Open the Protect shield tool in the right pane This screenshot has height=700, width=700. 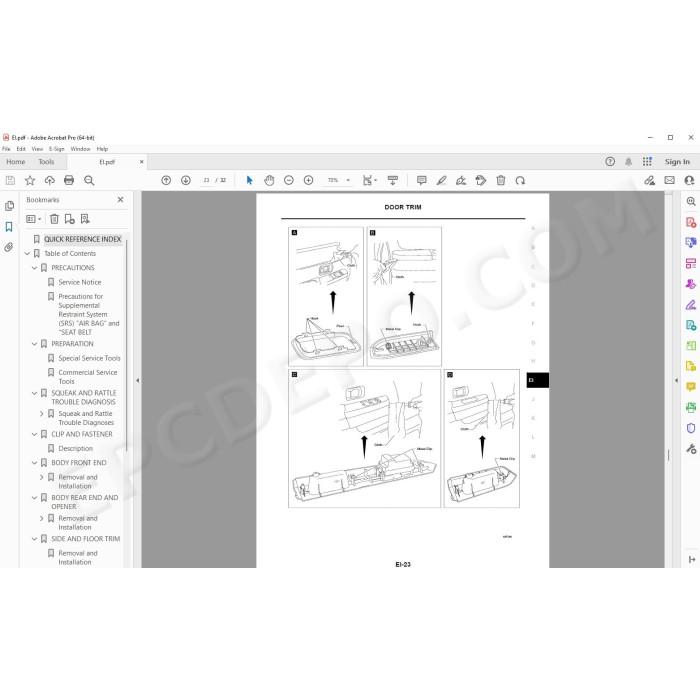(x=691, y=428)
